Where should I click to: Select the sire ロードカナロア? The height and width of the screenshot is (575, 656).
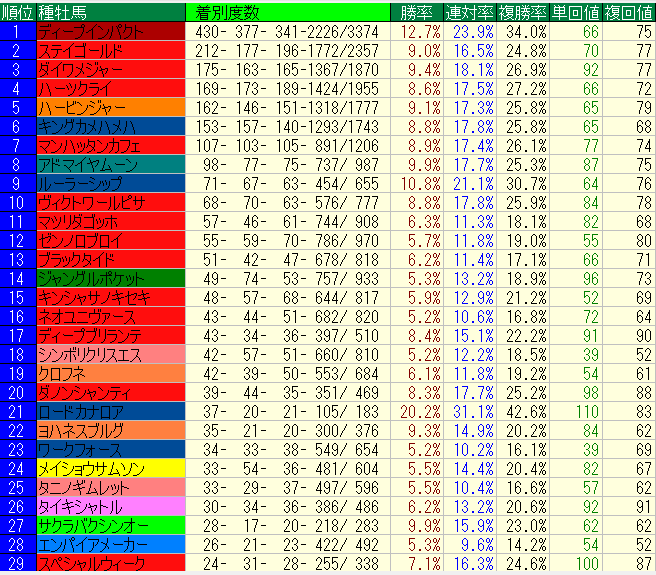tap(111, 412)
